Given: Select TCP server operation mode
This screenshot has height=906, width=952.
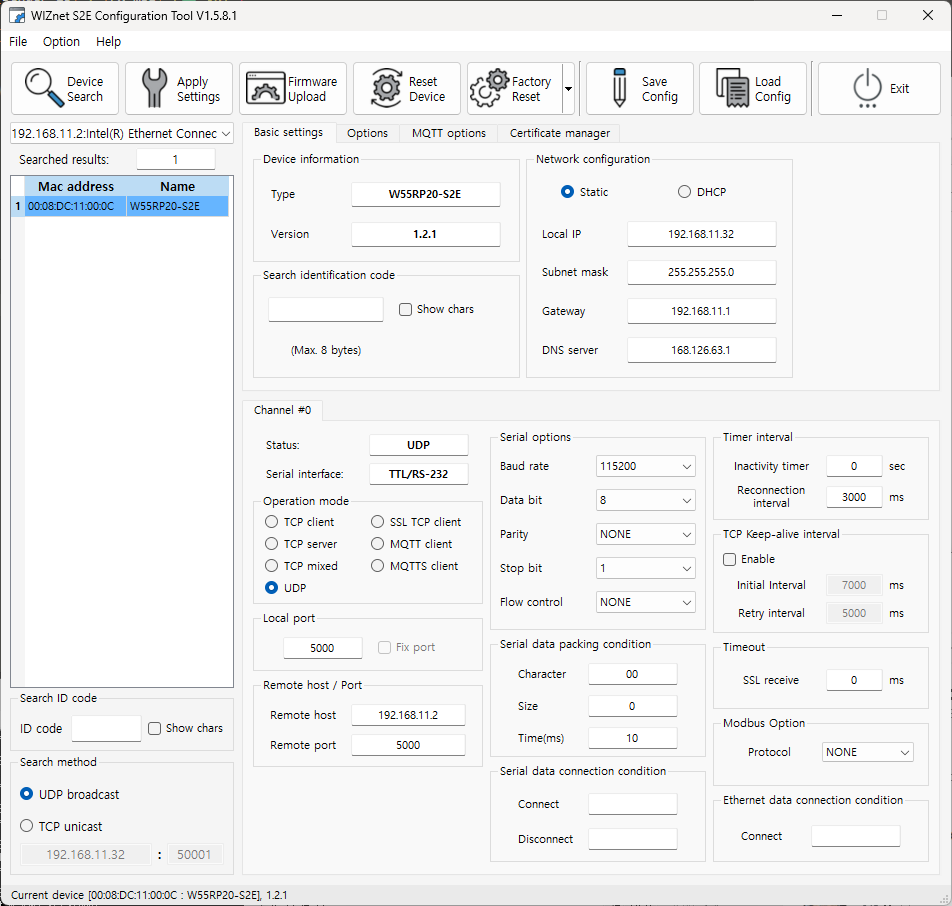Looking at the screenshot, I should coord(272,544).
